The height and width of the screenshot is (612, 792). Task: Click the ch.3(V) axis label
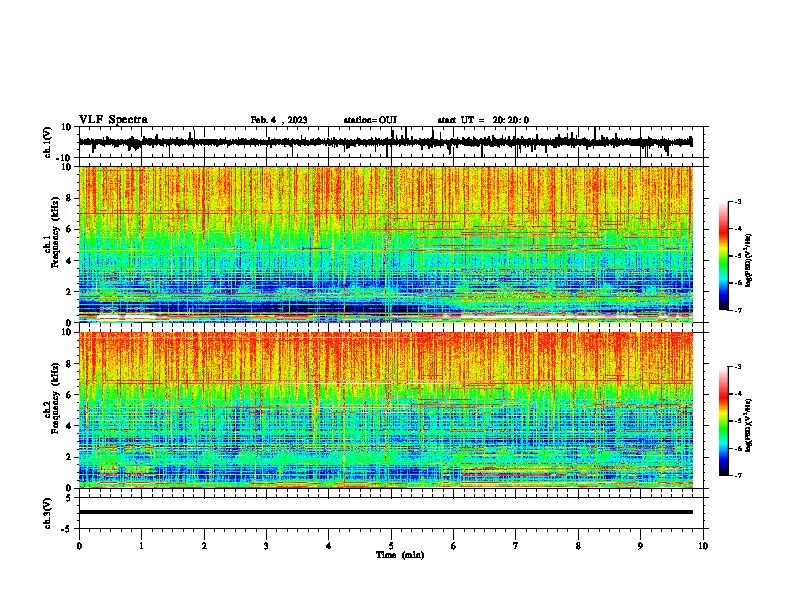48,513
